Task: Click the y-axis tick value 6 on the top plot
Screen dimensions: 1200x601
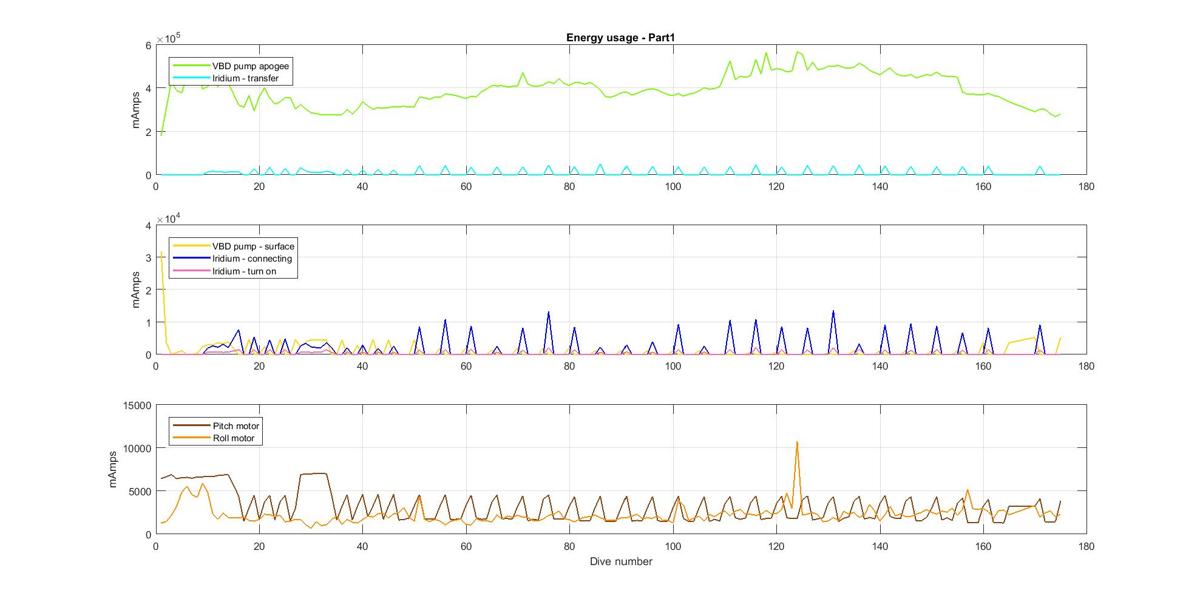Action: click(147, 46)
